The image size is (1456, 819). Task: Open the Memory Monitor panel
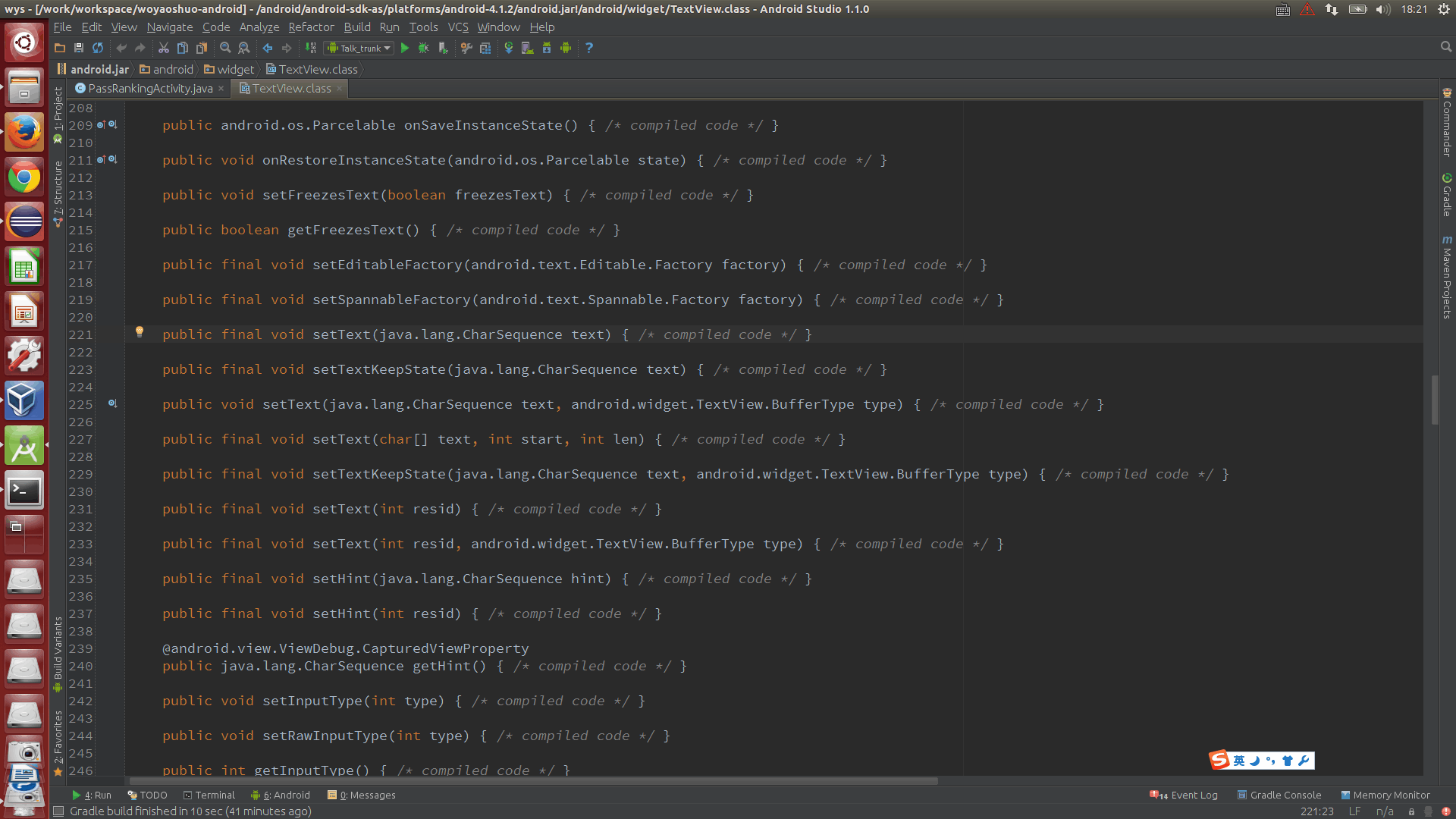pyautogui.click(x=1385, y=795)
